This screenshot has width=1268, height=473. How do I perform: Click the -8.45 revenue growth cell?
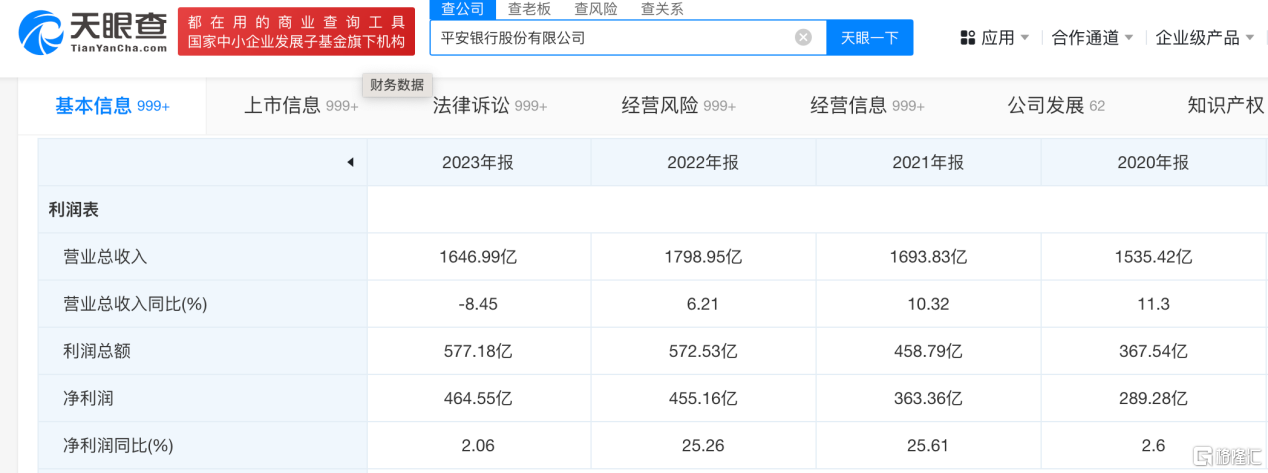point(478,304)
